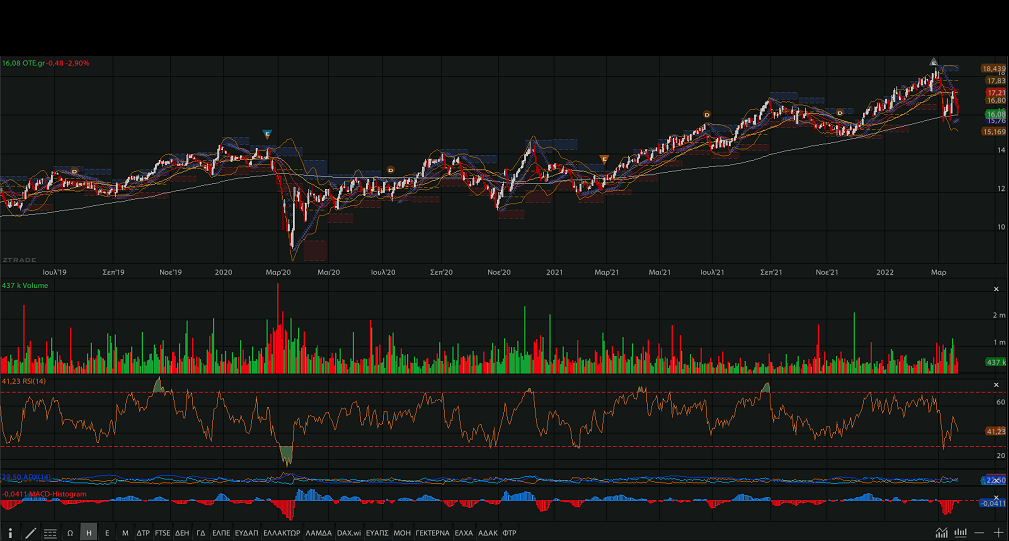Open the FTSE symbol tab
The height and width of the screenshot is (541, 1009).
point(162,533)
